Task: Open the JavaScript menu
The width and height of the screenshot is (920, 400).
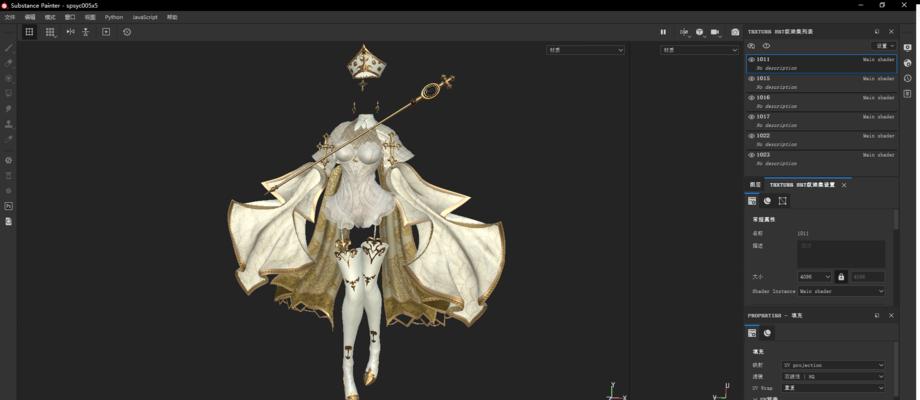Action: pyautogui.click(x=145, y=18)
